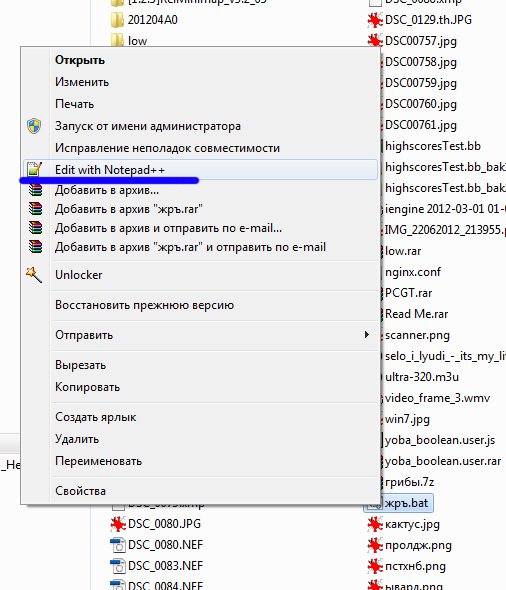Choose Печать in the context menu
Screen dimensions: 506x590
[x=74, y=104]
